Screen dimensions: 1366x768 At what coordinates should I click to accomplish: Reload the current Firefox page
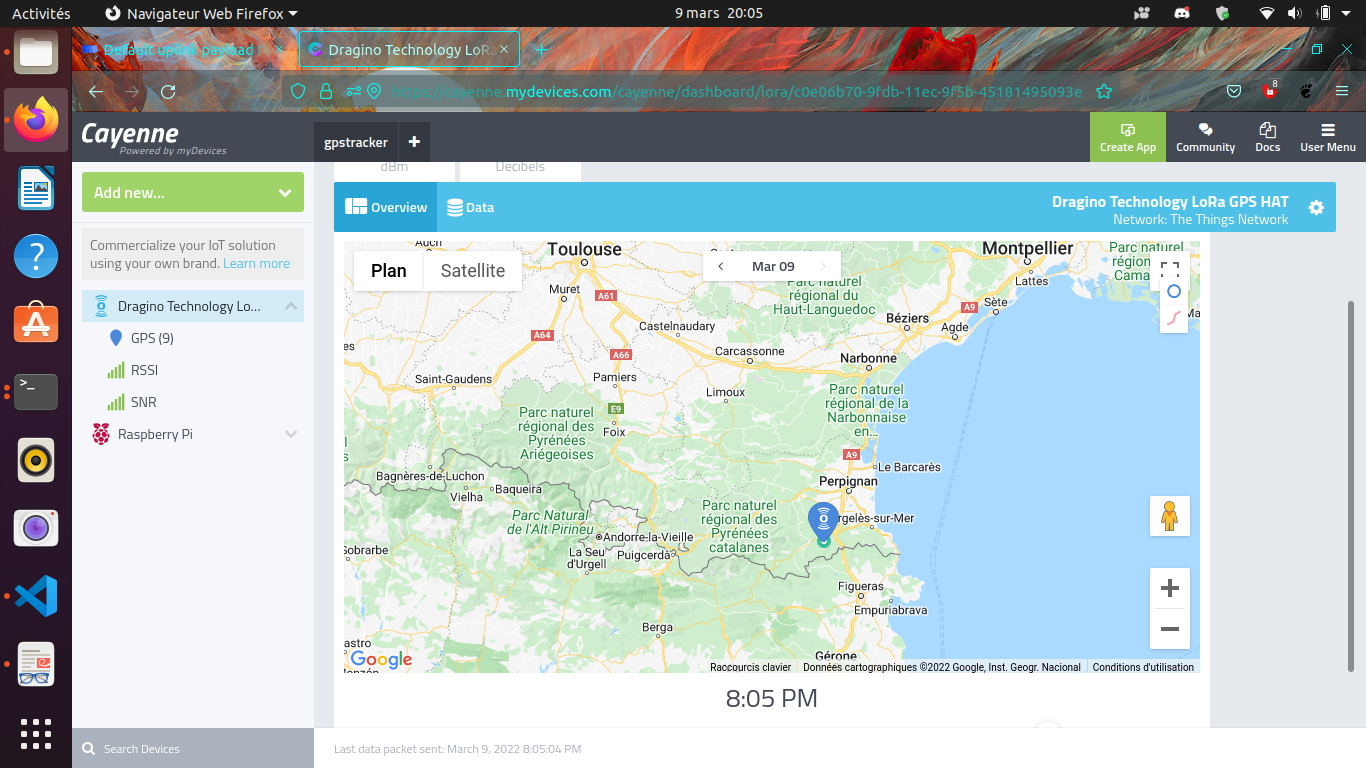point(168,92)
